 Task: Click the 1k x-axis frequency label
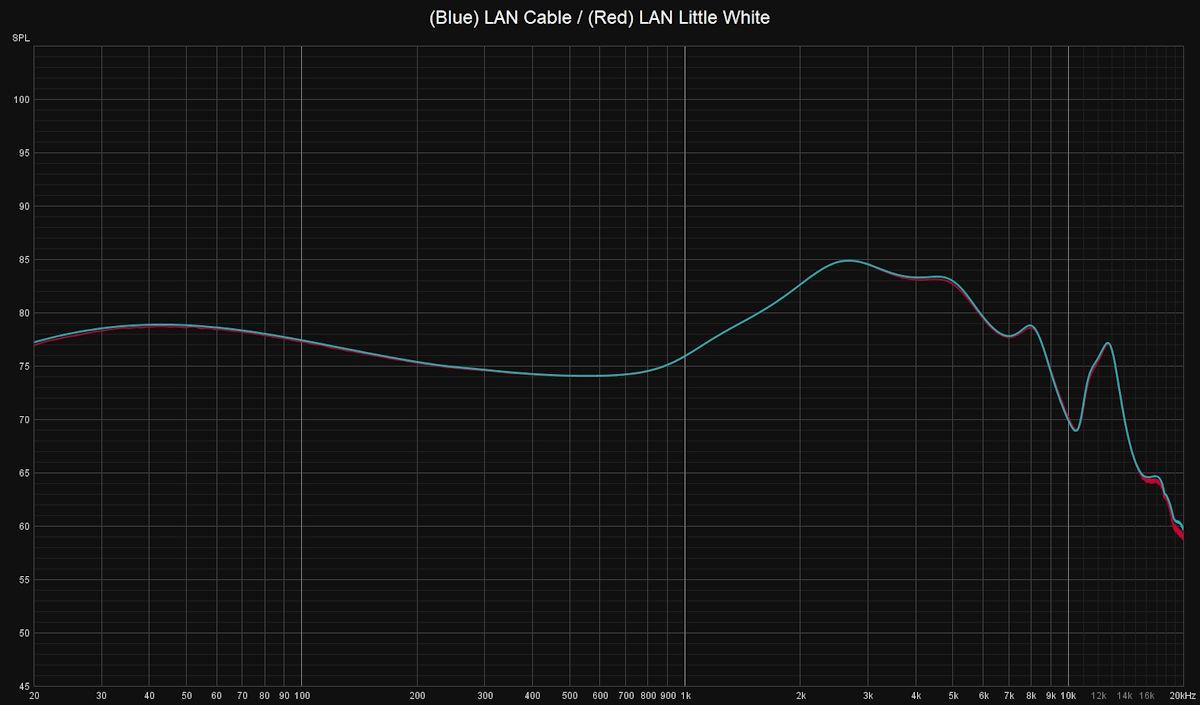(x=685, y=695)
